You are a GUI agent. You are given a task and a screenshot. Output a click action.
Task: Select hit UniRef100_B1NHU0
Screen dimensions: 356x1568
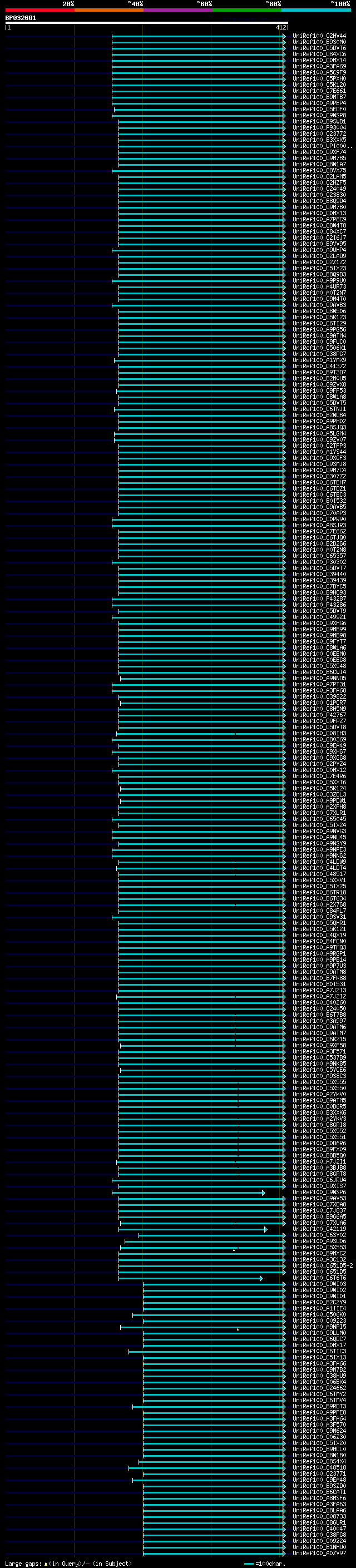[319, 1547]
